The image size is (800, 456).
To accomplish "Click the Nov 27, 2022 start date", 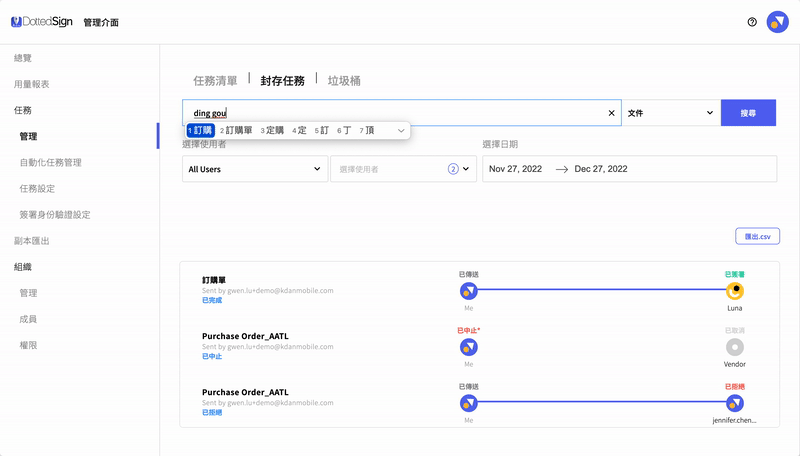I will [x=515, y=169].
